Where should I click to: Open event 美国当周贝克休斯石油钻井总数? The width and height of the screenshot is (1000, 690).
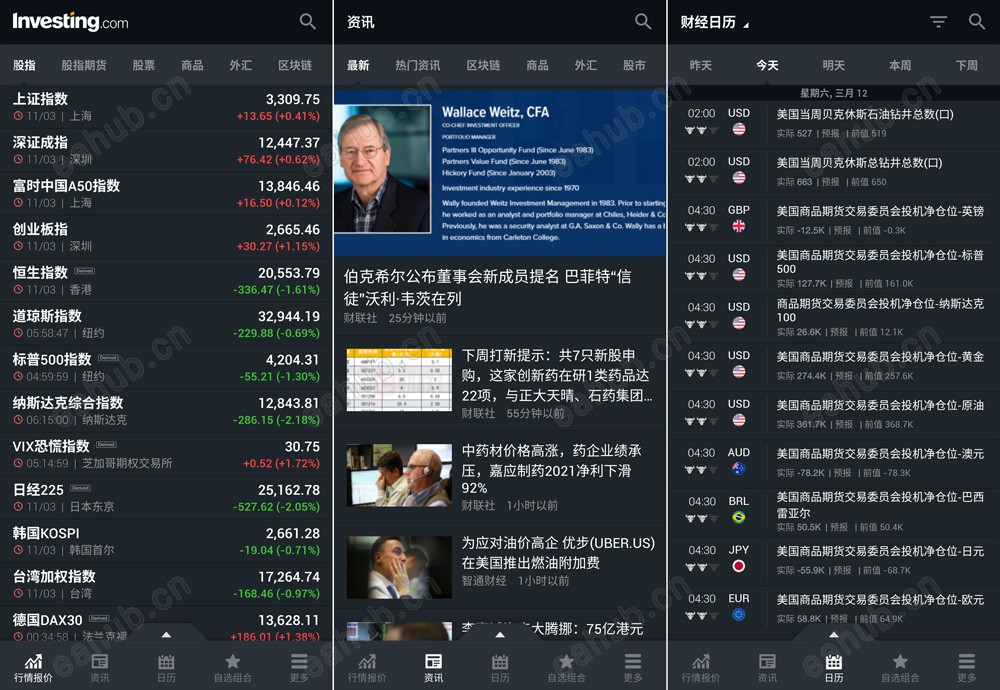coord(834,122)
